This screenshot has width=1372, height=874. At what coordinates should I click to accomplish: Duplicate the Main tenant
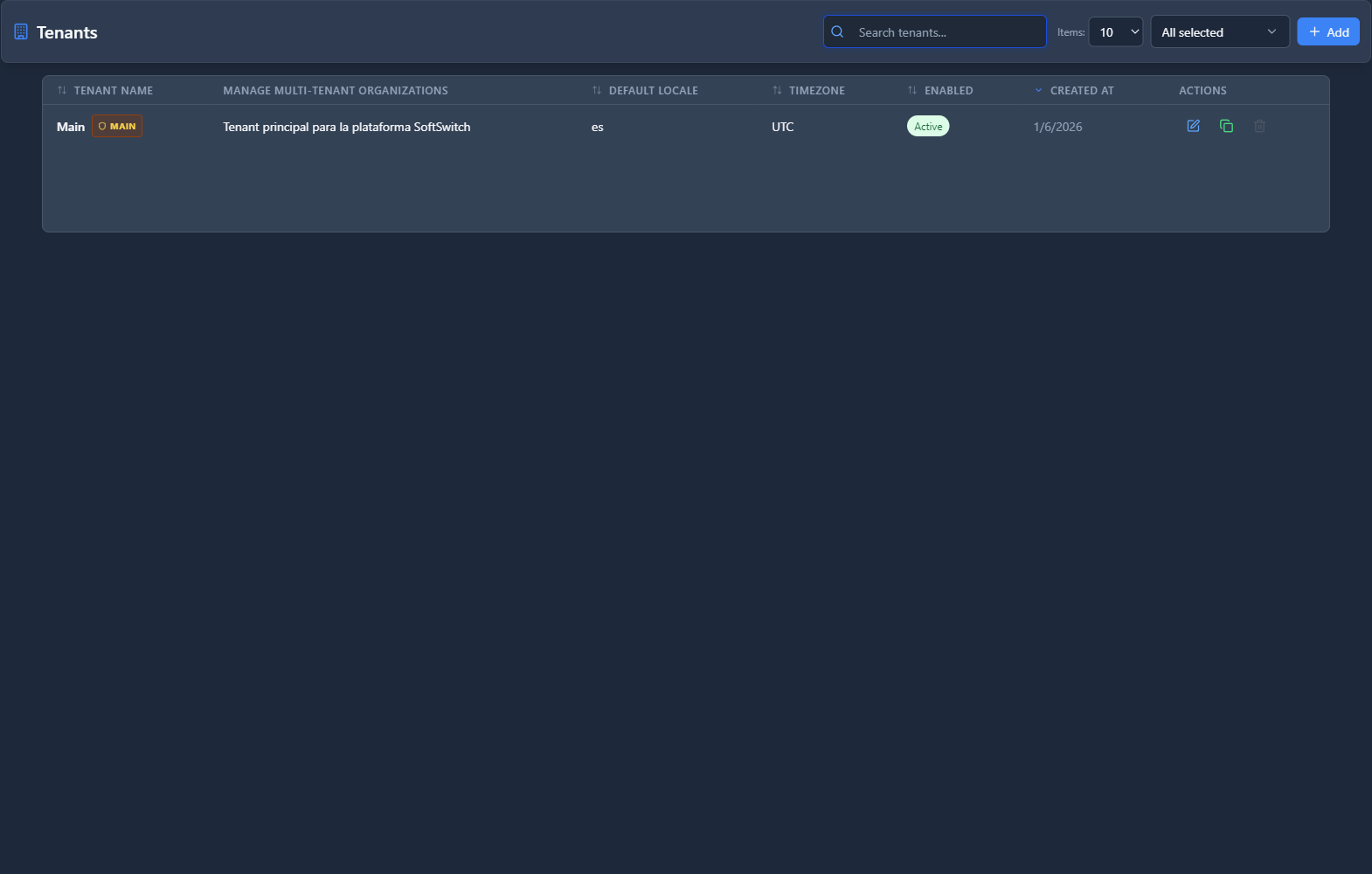pos(1226,126)
